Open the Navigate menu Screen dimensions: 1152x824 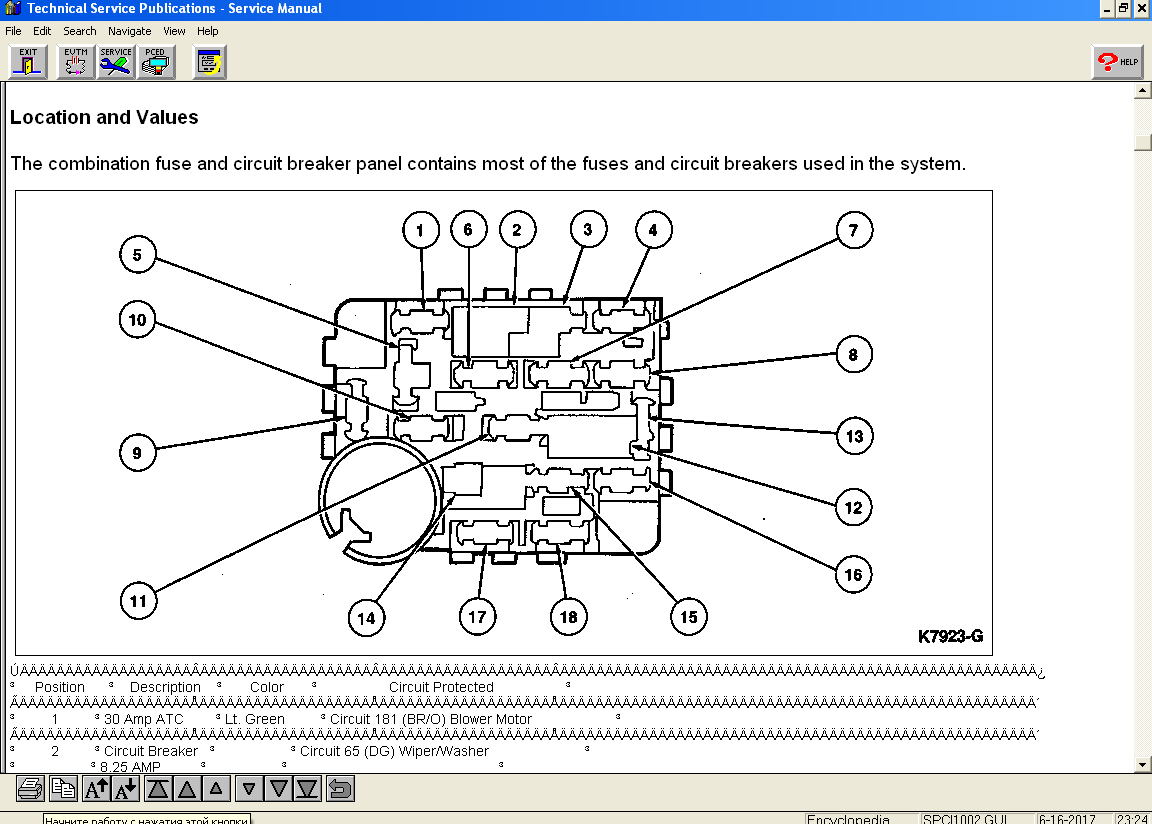(x=130, y=31)
